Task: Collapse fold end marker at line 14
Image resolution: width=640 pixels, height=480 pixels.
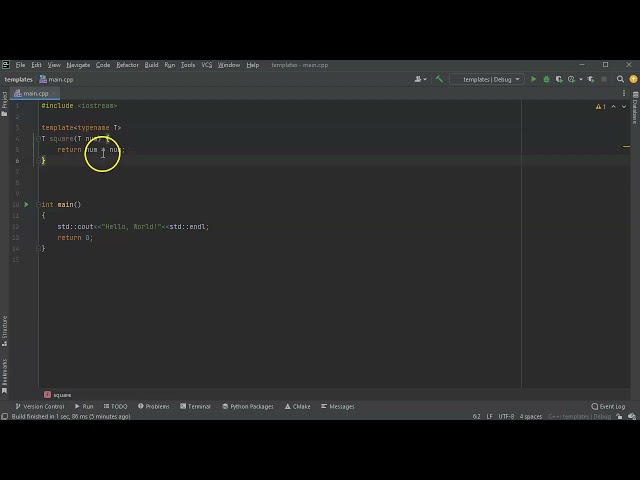Action: click(38, 248)
